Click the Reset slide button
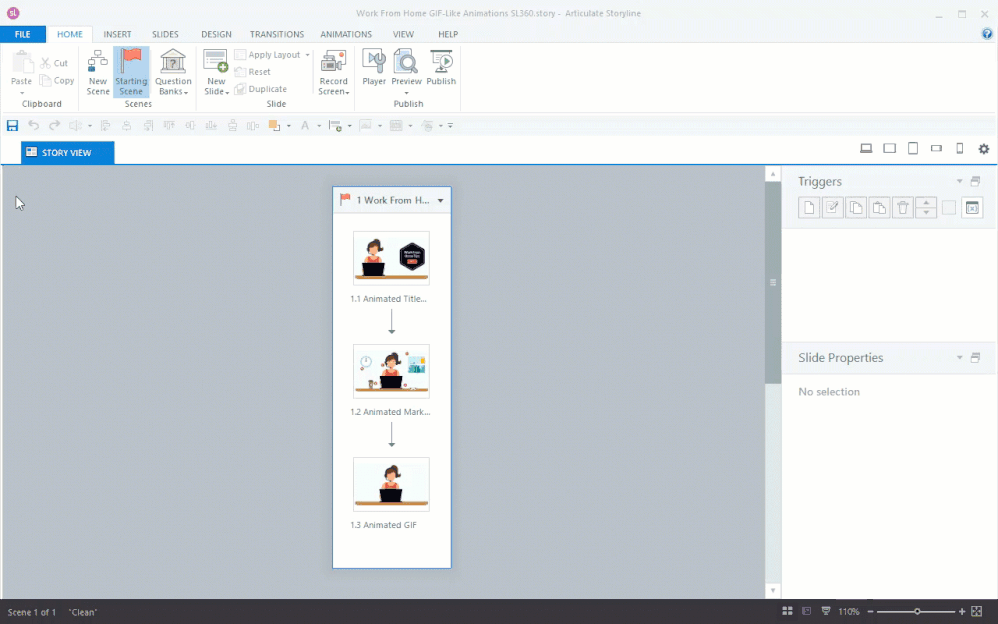998x624 pixels. tap(253, 72)
